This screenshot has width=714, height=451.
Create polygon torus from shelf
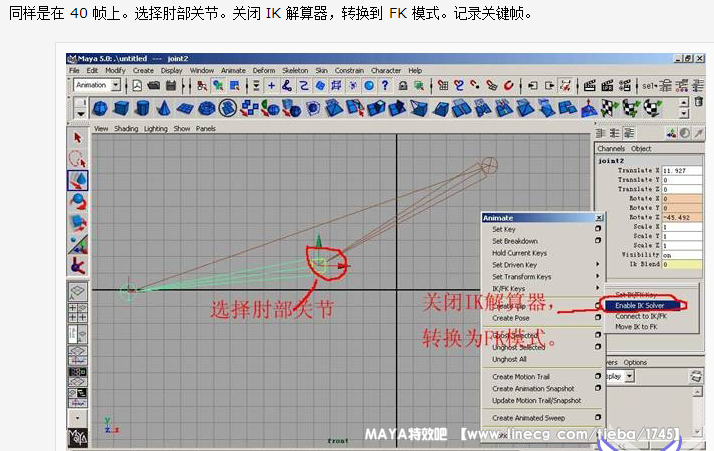coord(206,108)
